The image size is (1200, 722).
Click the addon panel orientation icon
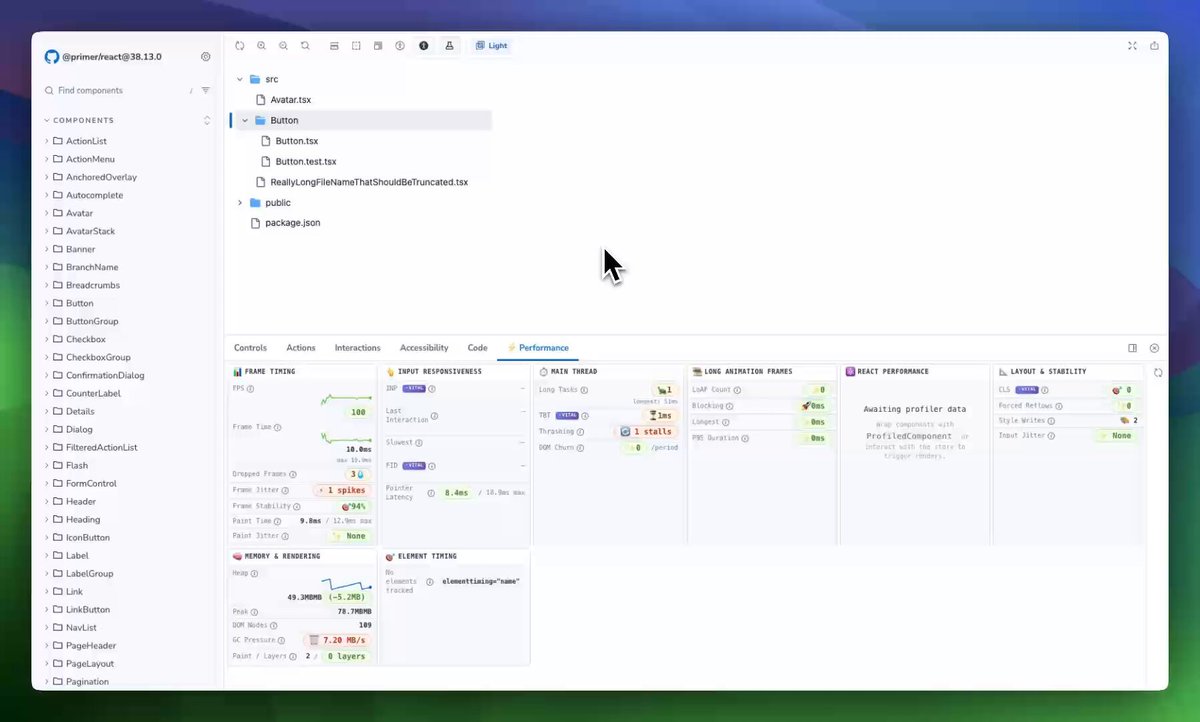click(x=1132, y=348)
